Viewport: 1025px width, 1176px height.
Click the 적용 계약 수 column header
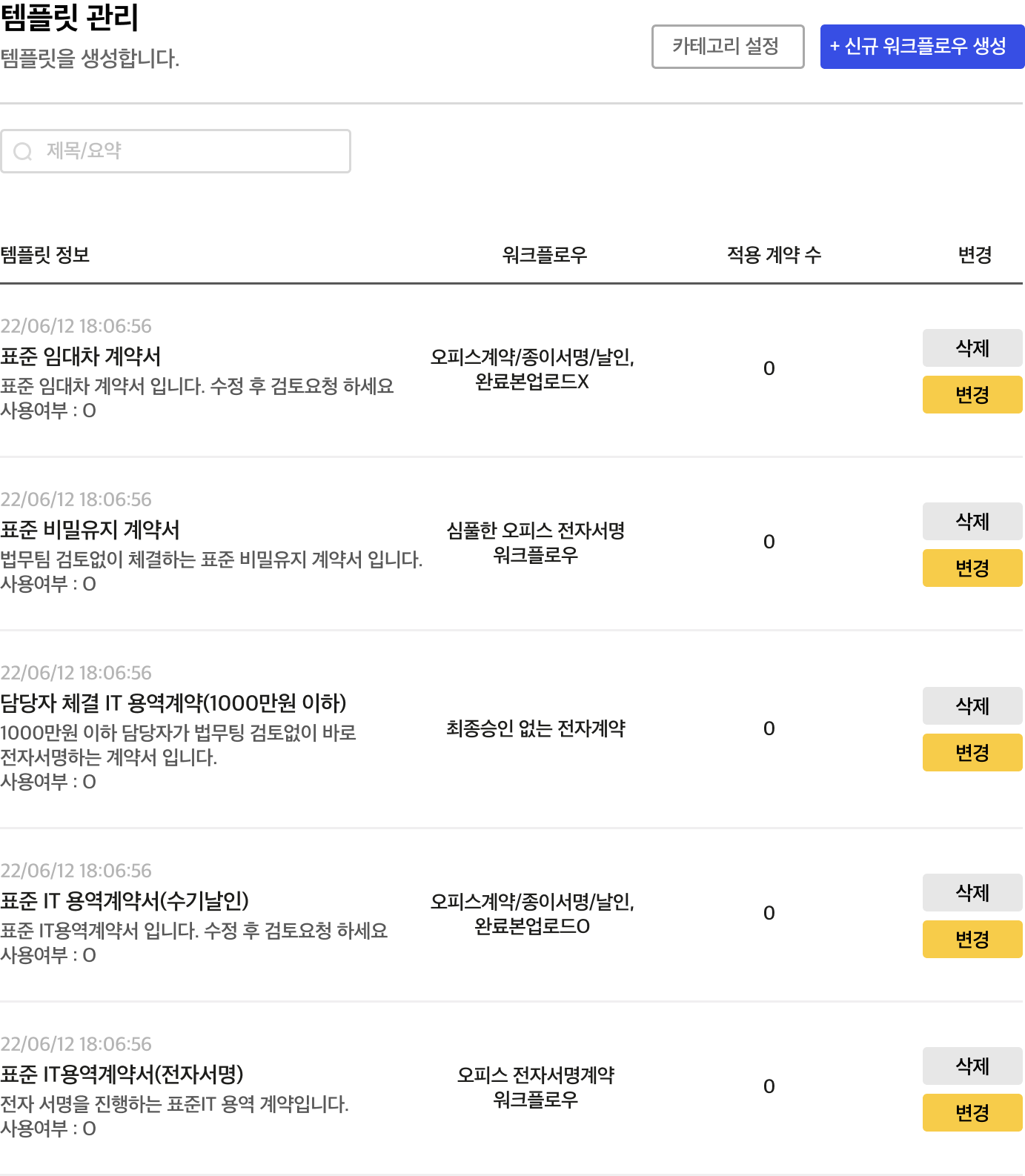[x=774, y=255]
